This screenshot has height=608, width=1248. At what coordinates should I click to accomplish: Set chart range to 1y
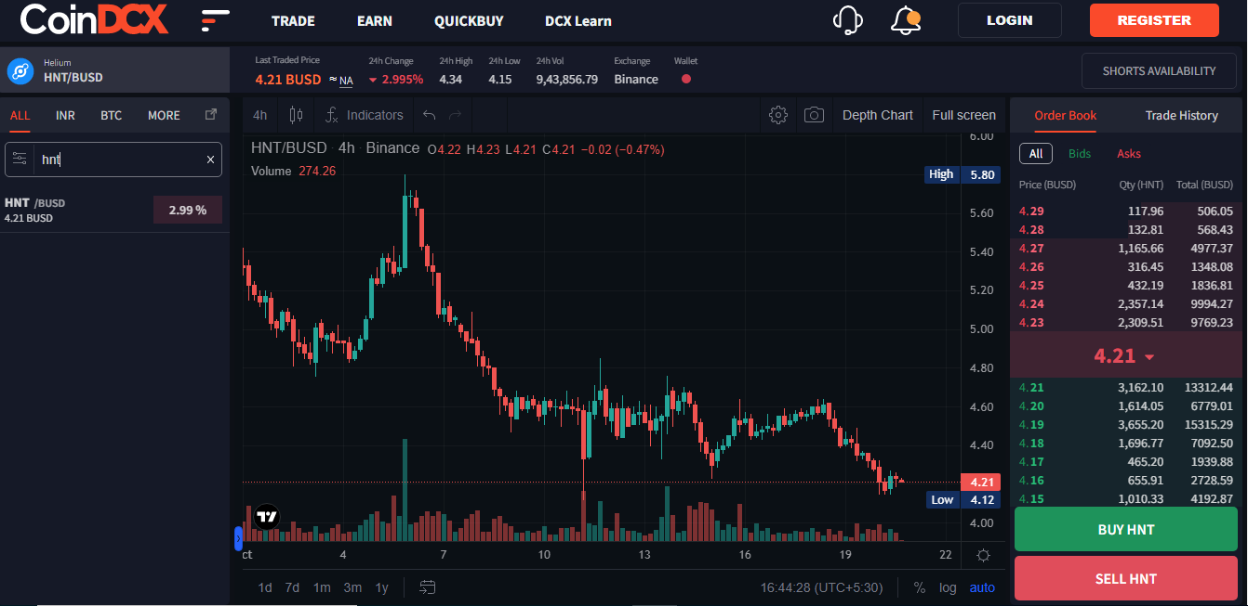pos(381,587)
